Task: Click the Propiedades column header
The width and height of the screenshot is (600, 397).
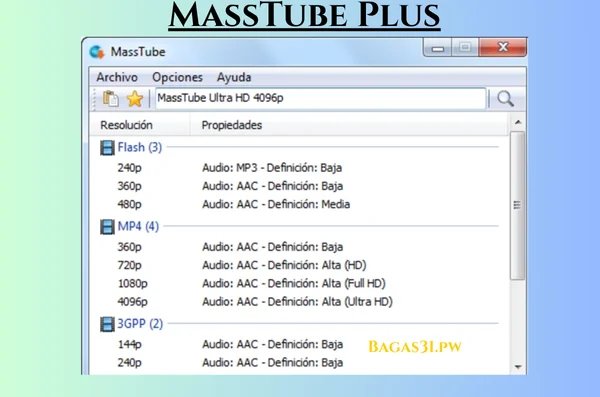Action: (348, 125)
